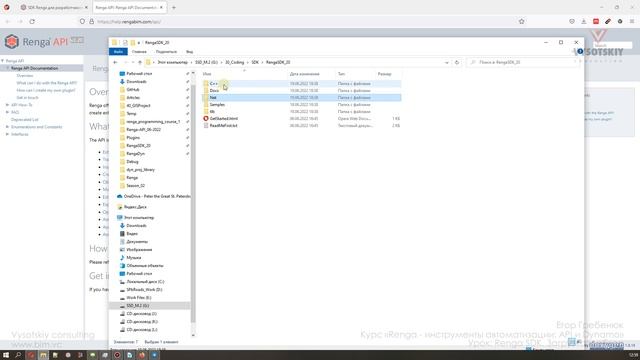The image size is (640, 360).
Task: Click 30_Coding in address breadcrumb
Action: [x=235, y=62]
